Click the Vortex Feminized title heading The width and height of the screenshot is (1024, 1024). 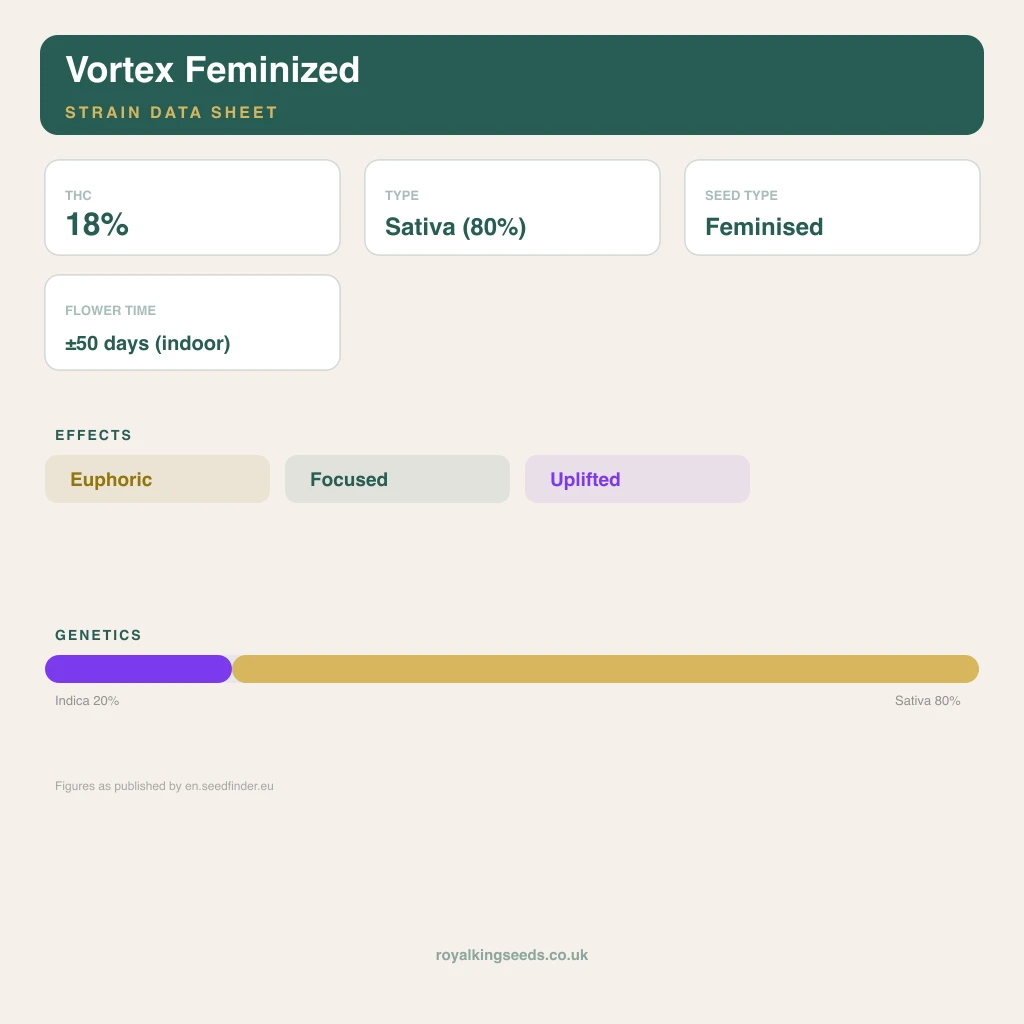click(212, 69)
